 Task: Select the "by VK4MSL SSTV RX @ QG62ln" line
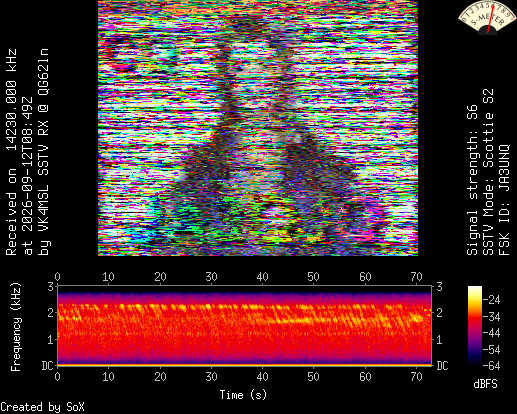coord(43,152)
